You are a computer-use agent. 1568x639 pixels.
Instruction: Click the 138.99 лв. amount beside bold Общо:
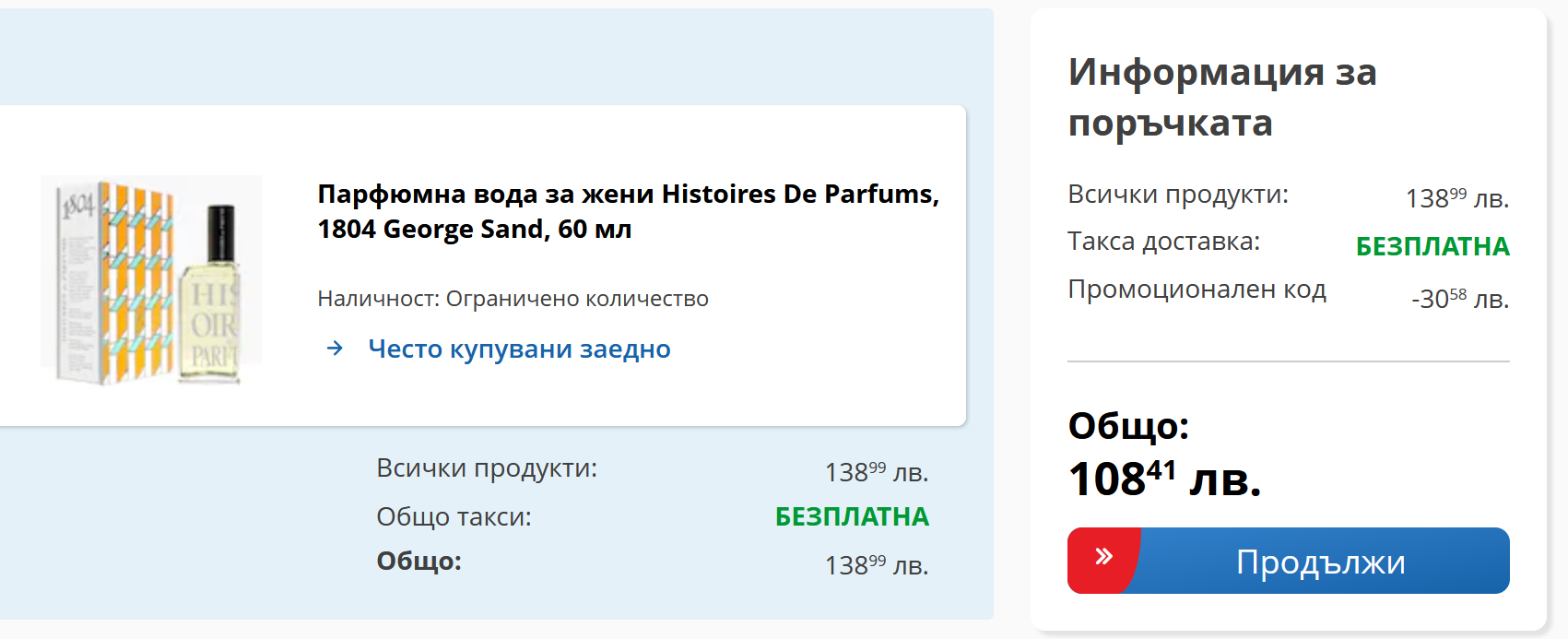[x=876, y=565]
